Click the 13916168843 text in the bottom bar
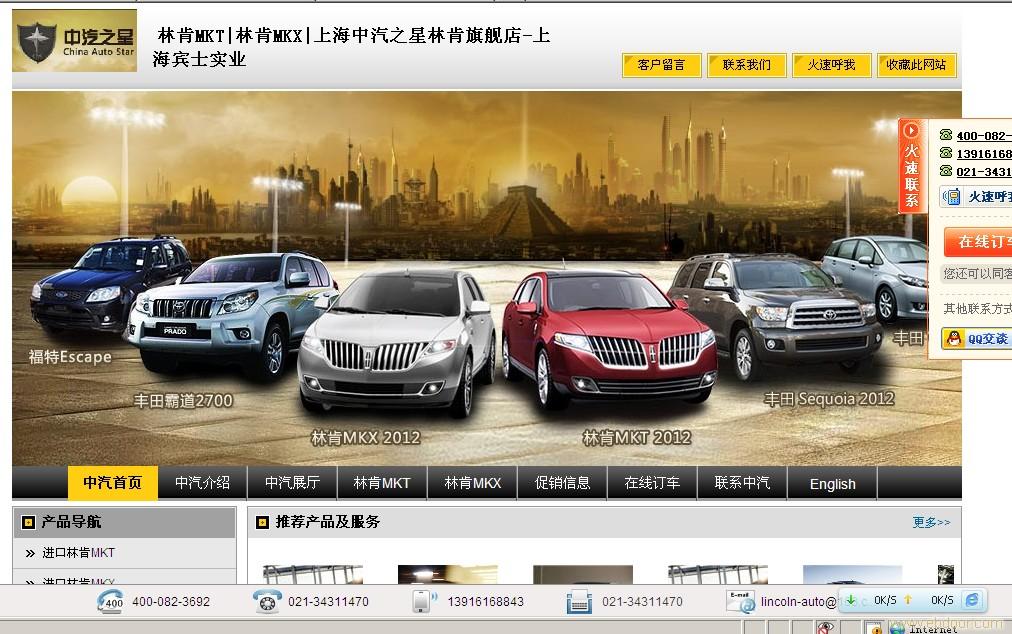This screenshot has height=634, width=1012. pyautogui.click(x=485, y=602)
